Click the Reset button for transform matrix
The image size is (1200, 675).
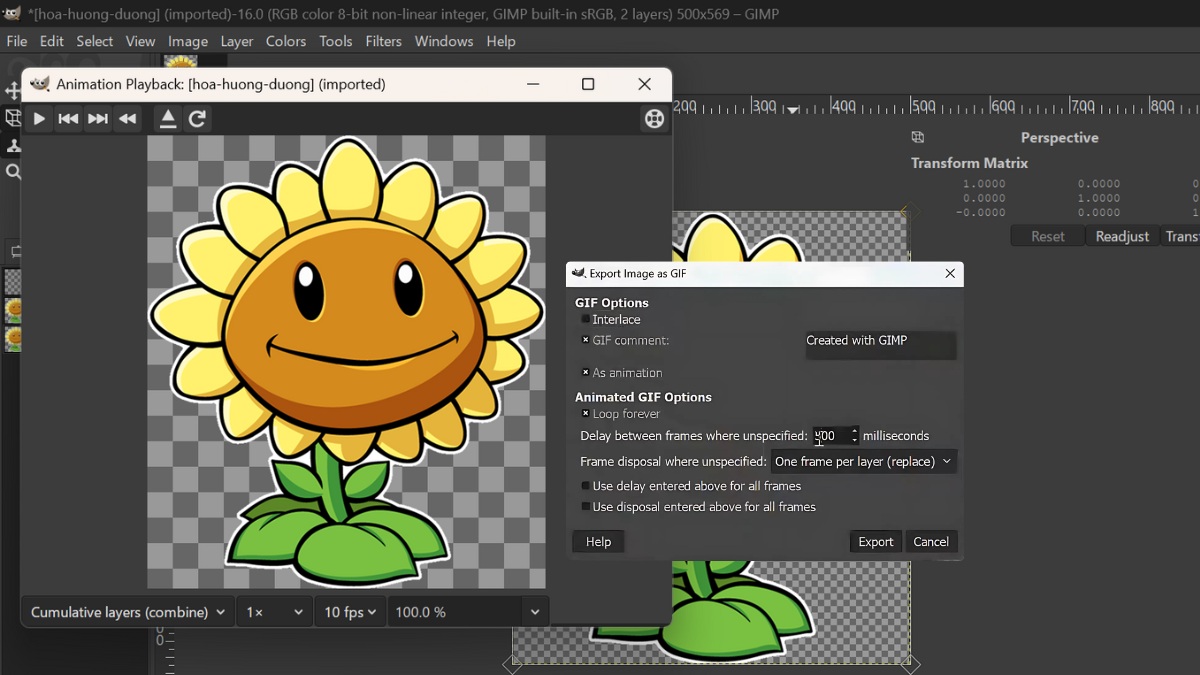pos(1048,237)
